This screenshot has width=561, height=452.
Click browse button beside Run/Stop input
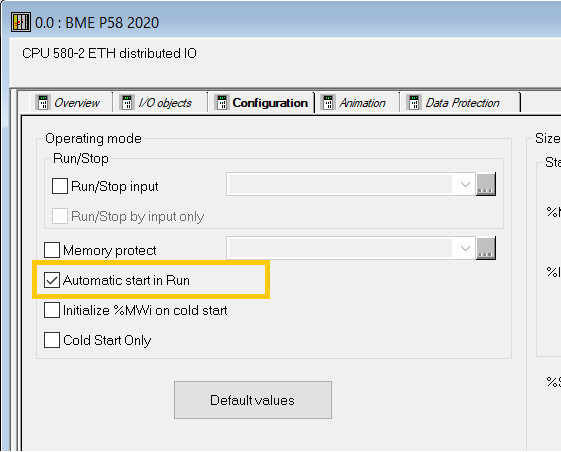coord(486,184)
